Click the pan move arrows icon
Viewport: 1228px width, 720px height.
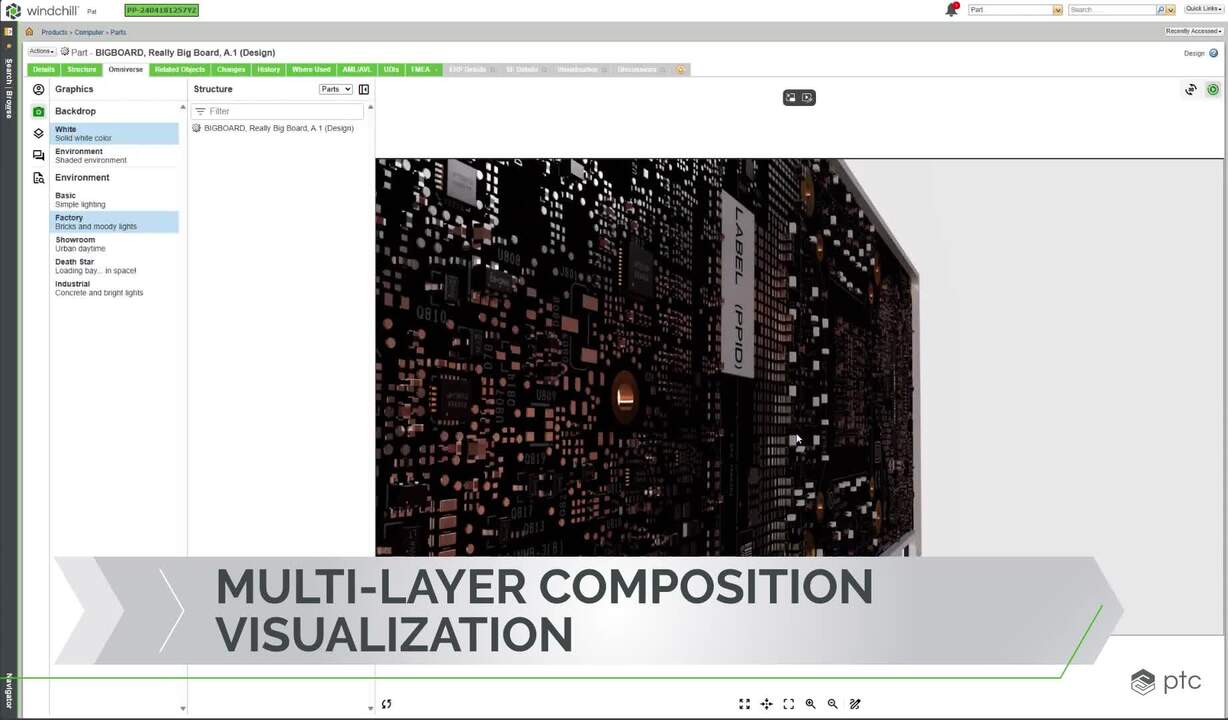(x=766, y=704)
